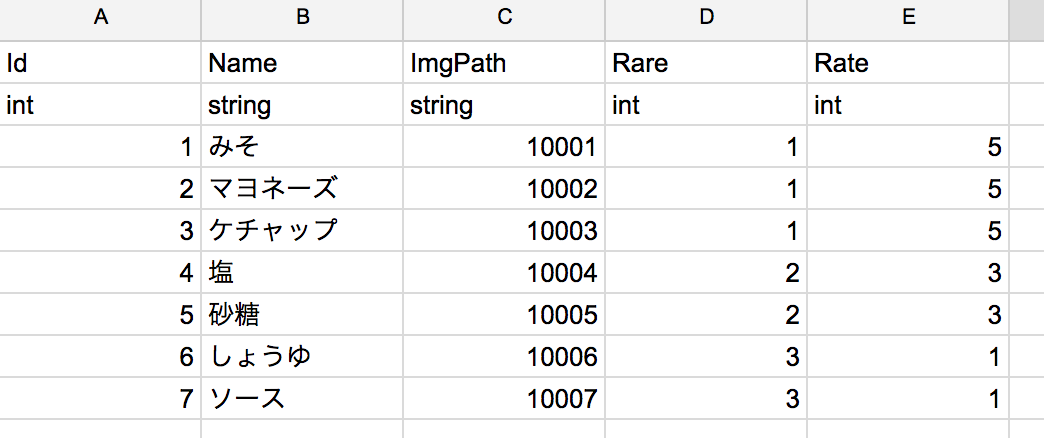The image size is (1044, 438).
Task: Select the ImgPath cell
Action: coord(504,63)
